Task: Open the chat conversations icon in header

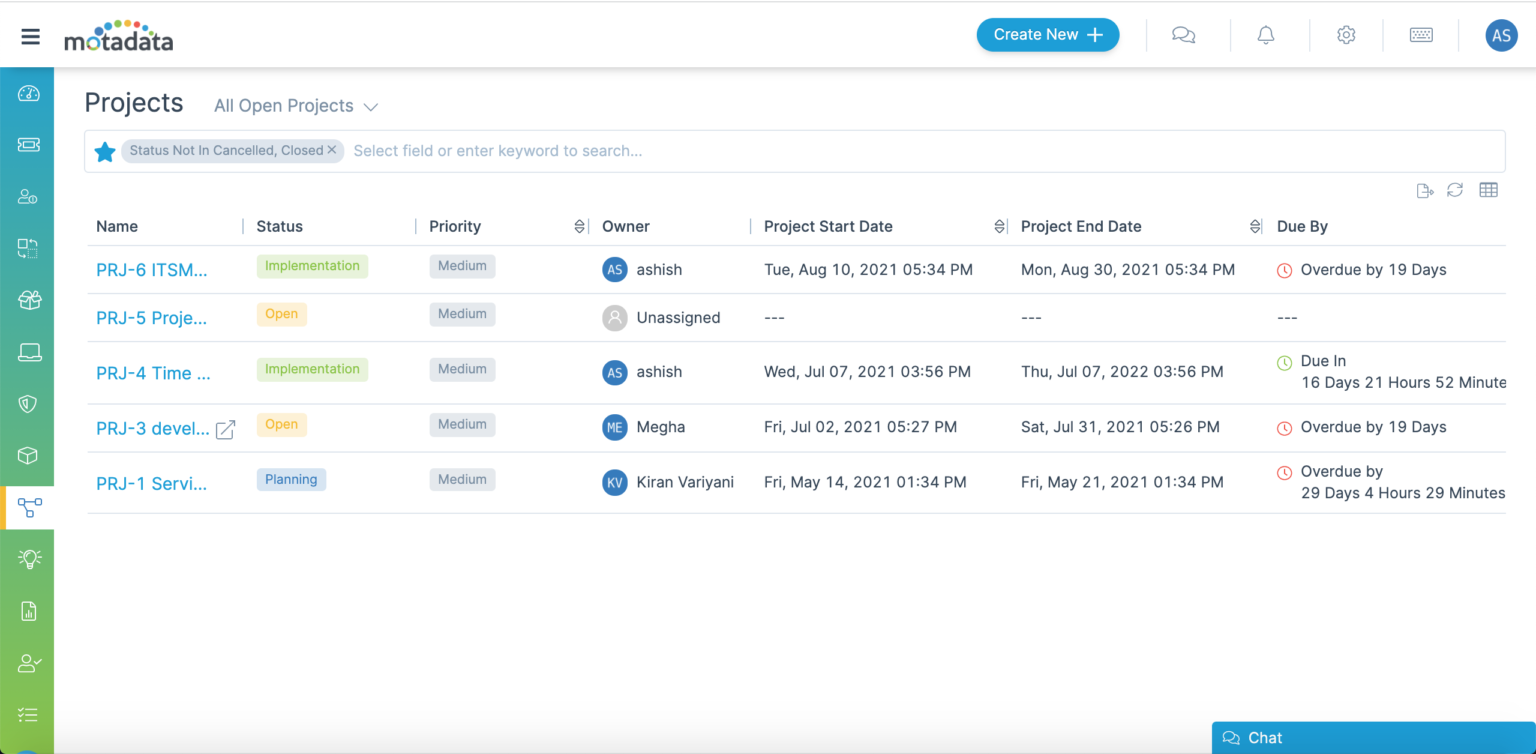Action: click(x=1183, y=35)
